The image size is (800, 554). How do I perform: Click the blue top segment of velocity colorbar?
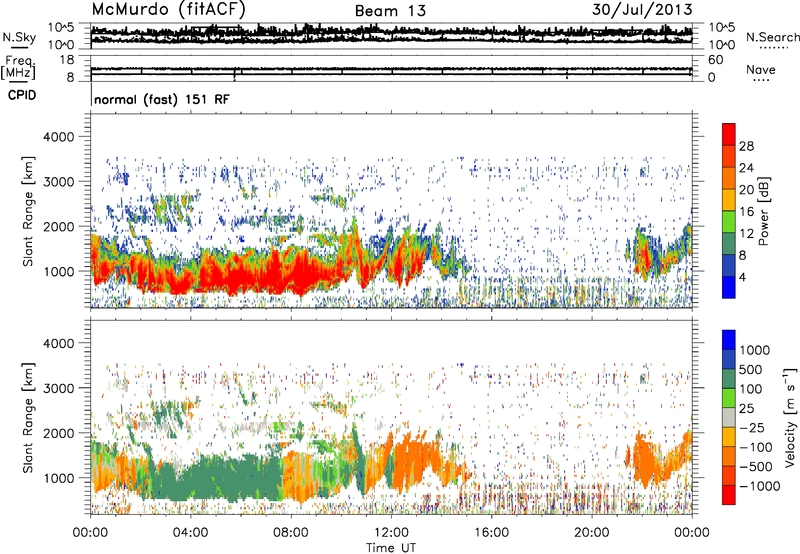click(729, 340)
